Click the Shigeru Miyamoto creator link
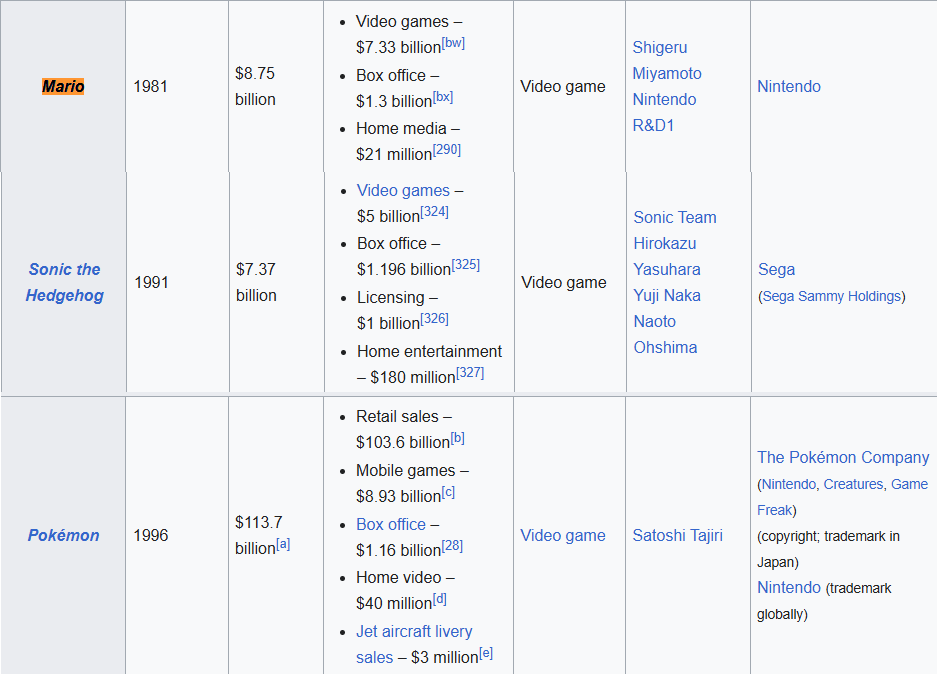Image resolution: width=937 pixels, height=674 pixels. [x=667, y=60]
